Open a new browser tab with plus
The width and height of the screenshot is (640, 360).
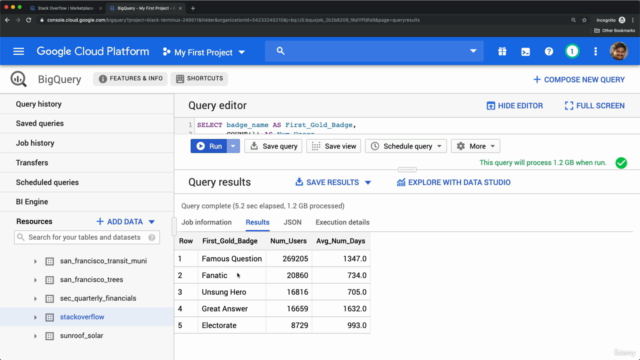click(193, 8)
